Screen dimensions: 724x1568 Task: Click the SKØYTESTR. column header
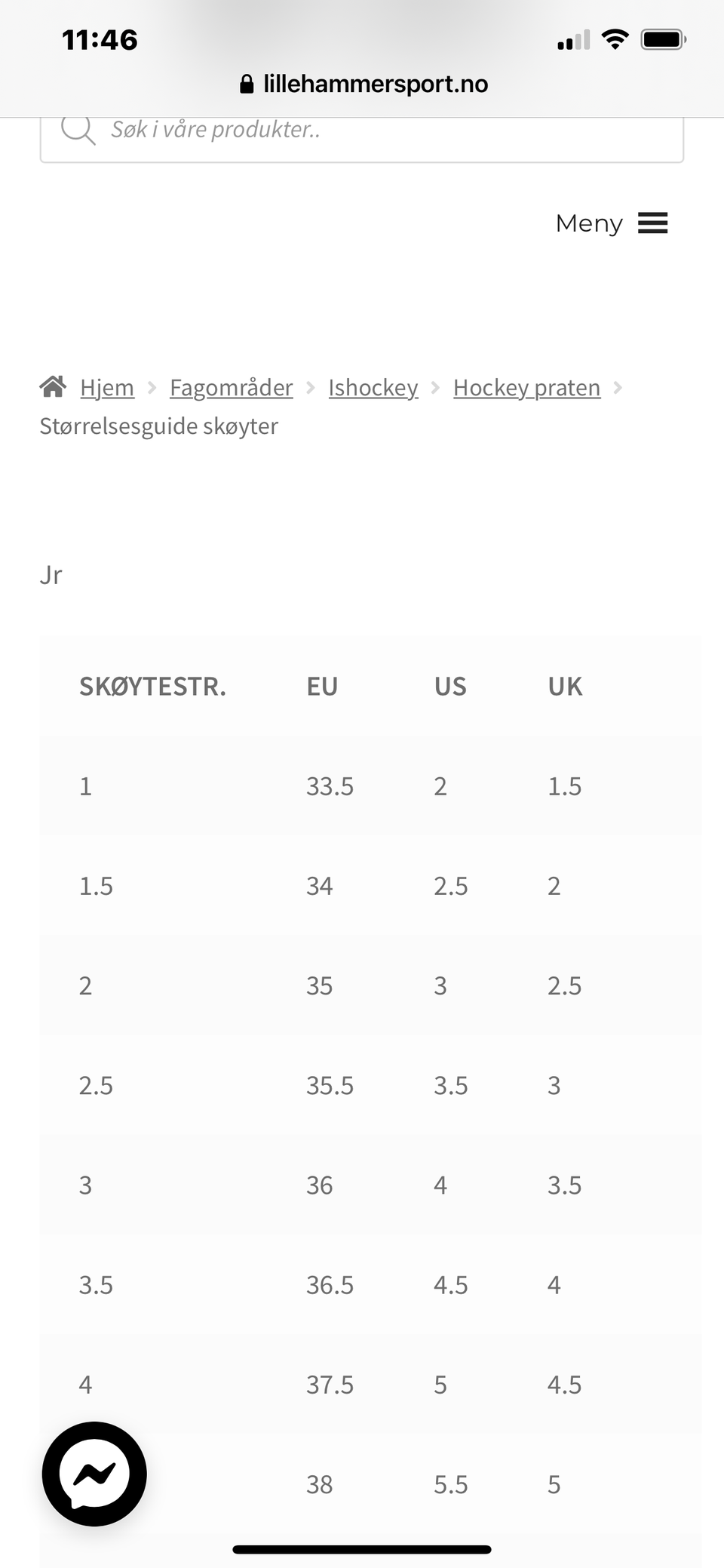(152, 687)
